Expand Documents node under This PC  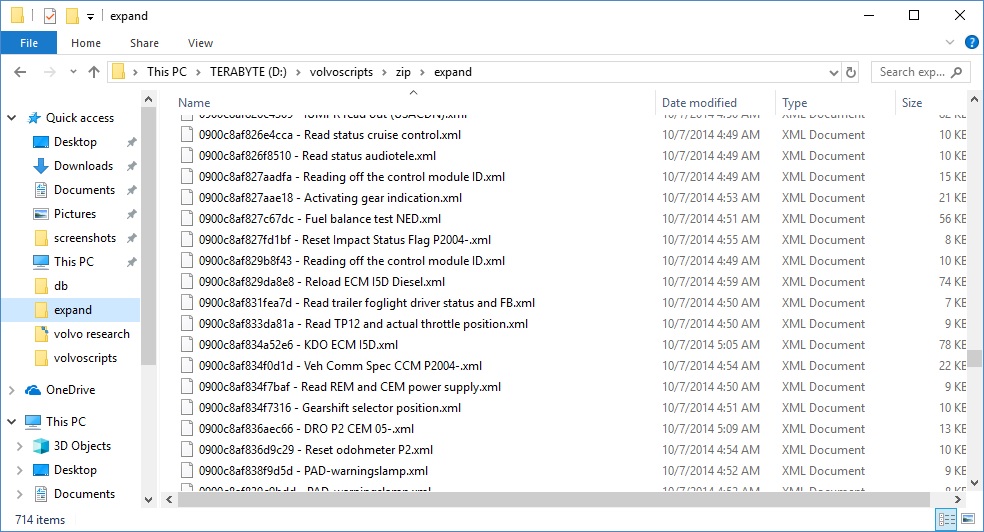19,494
